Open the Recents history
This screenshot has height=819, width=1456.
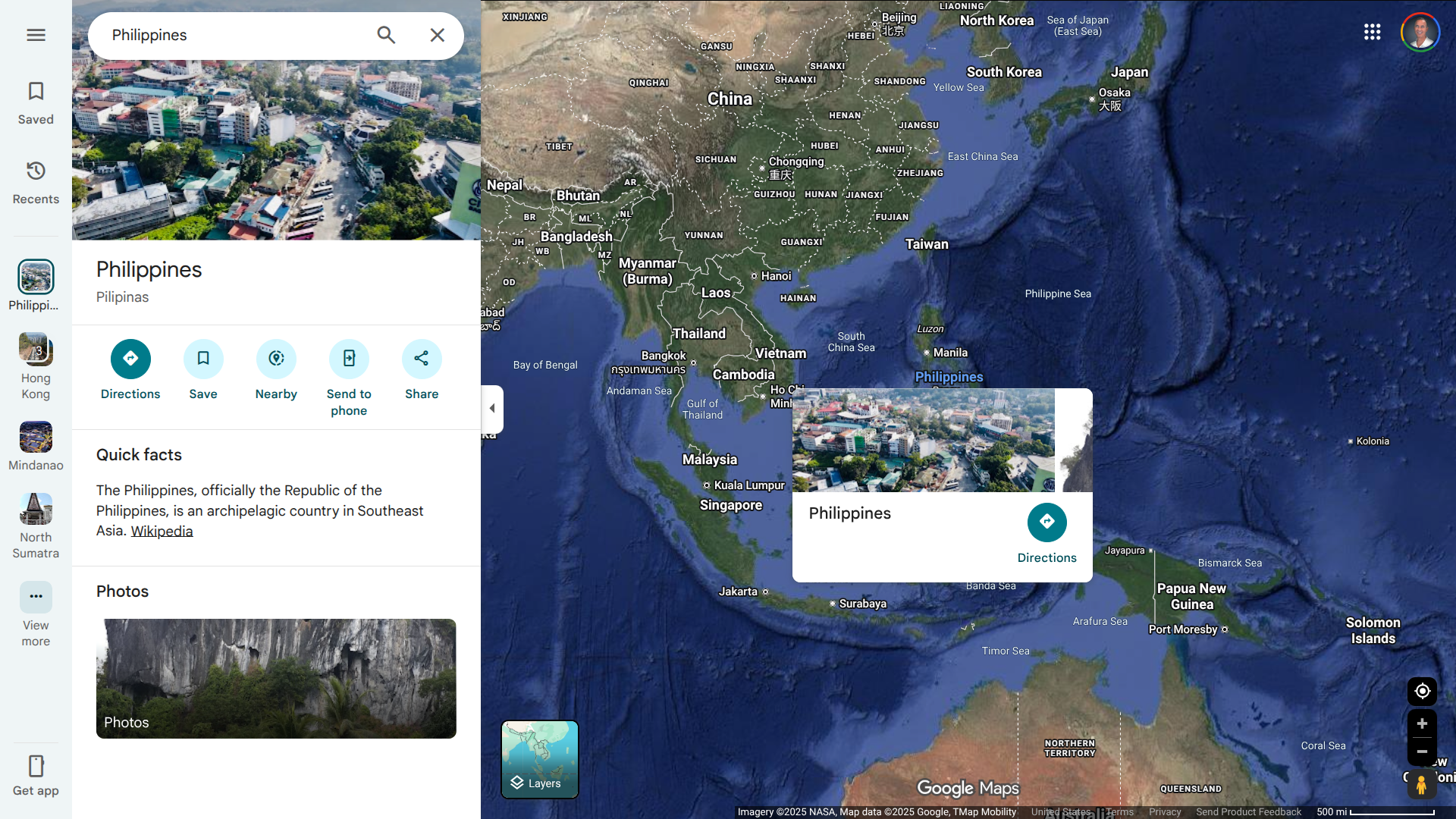pyautogui.click(x=36, y=182)
